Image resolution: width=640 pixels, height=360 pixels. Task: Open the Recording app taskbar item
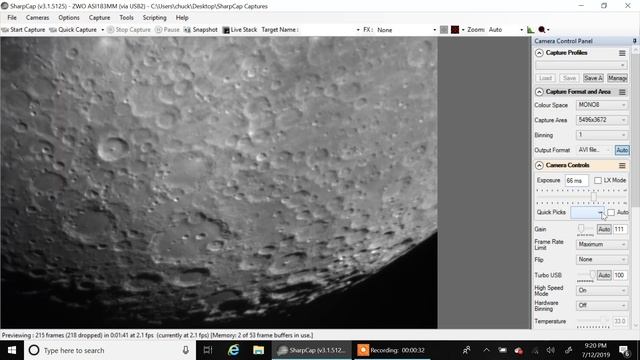pyautogui.click(x=392, y=350)
